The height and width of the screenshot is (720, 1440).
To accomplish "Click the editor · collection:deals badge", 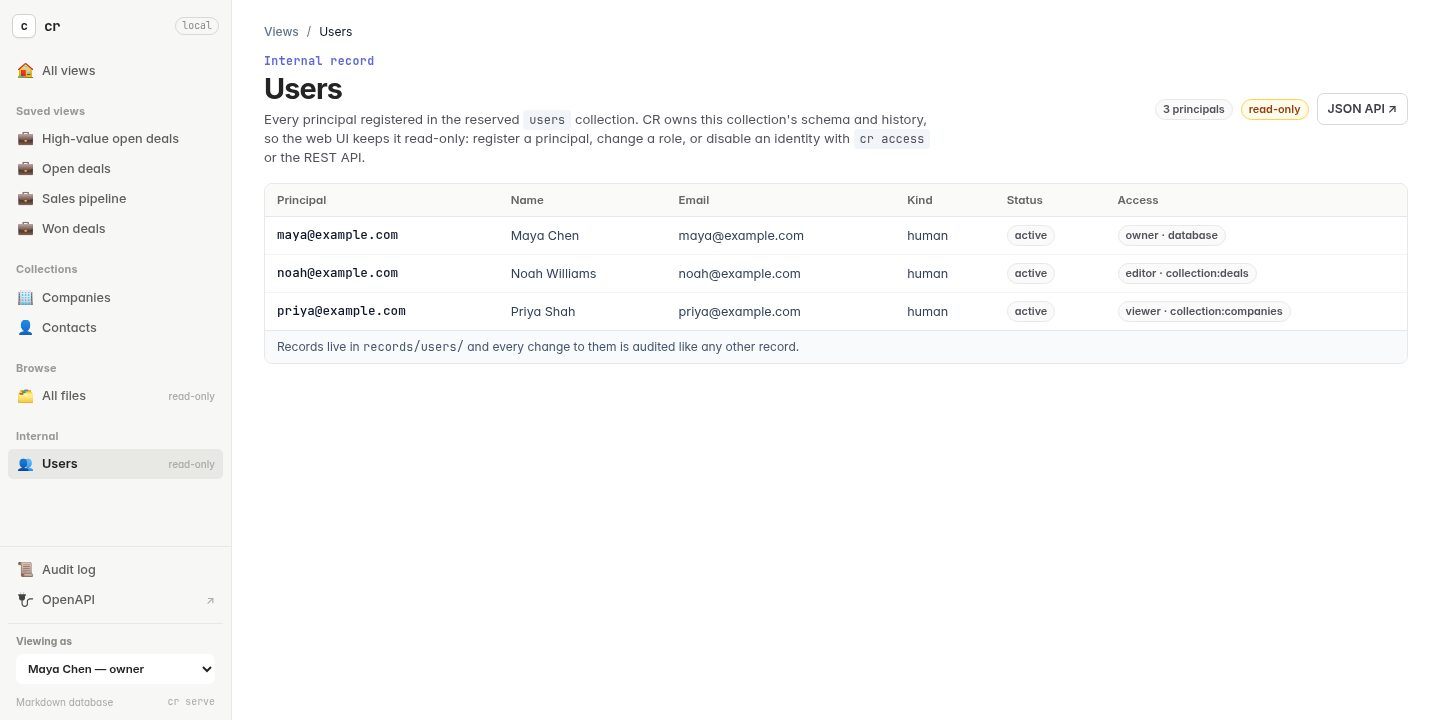I will (x=1187, y=273).
